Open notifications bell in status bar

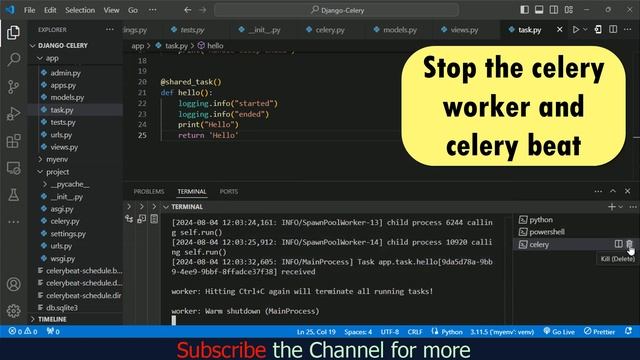(629, 331)
